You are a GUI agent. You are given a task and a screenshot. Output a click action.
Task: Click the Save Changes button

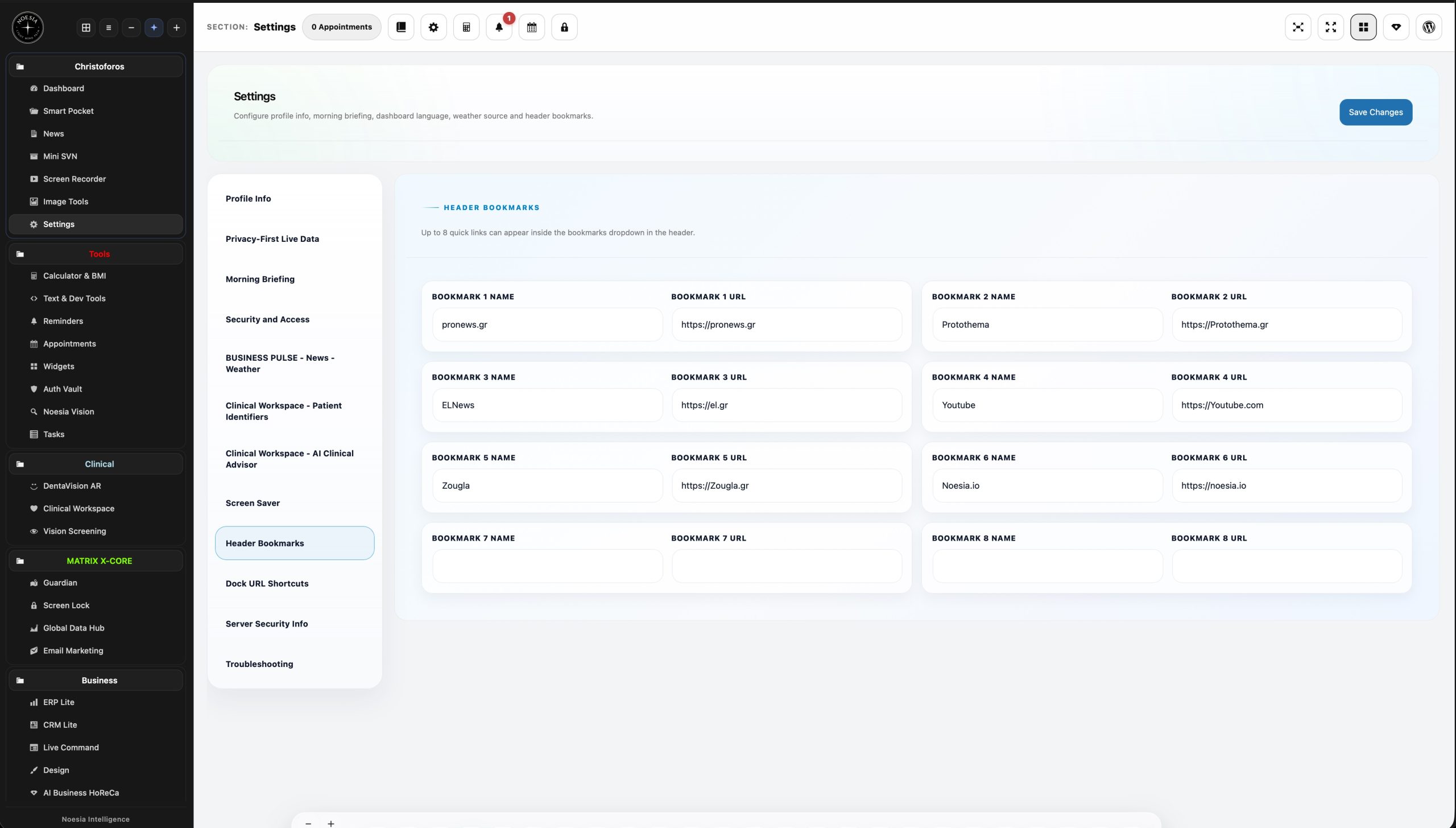(x=1375, y=112)
